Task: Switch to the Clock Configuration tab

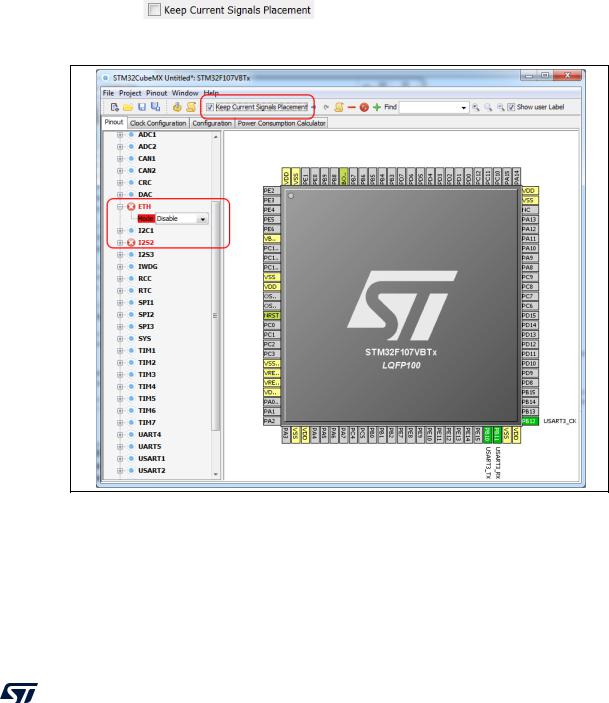Action: [x=158, y=123]
